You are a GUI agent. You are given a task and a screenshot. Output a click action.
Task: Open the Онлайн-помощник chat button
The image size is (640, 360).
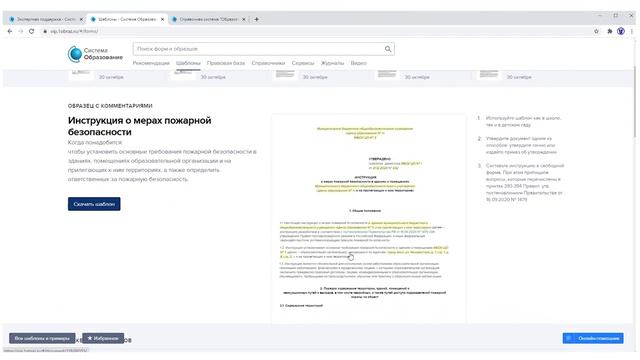pos(593,338)
